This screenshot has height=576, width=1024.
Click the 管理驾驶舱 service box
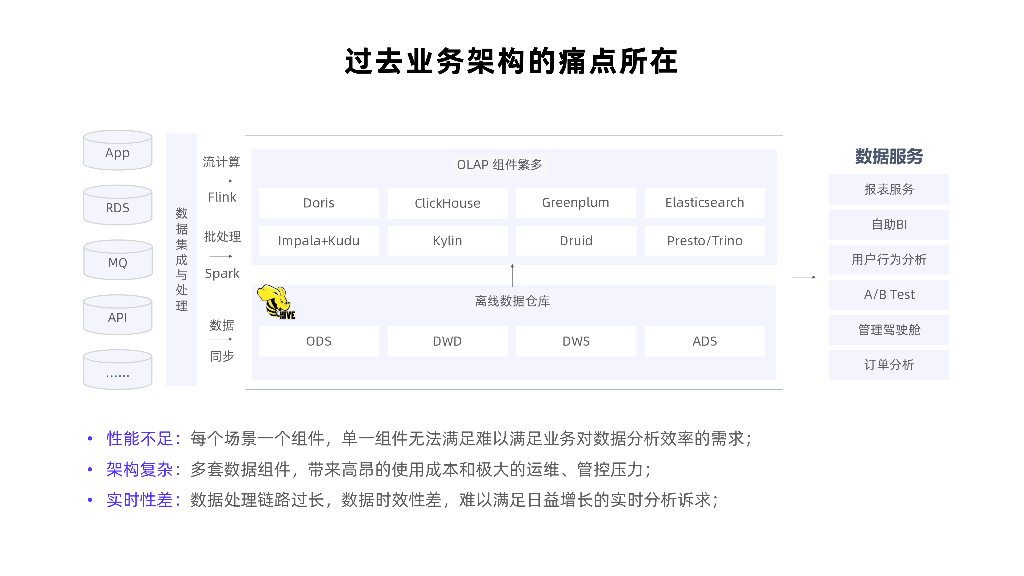(889, 330)
